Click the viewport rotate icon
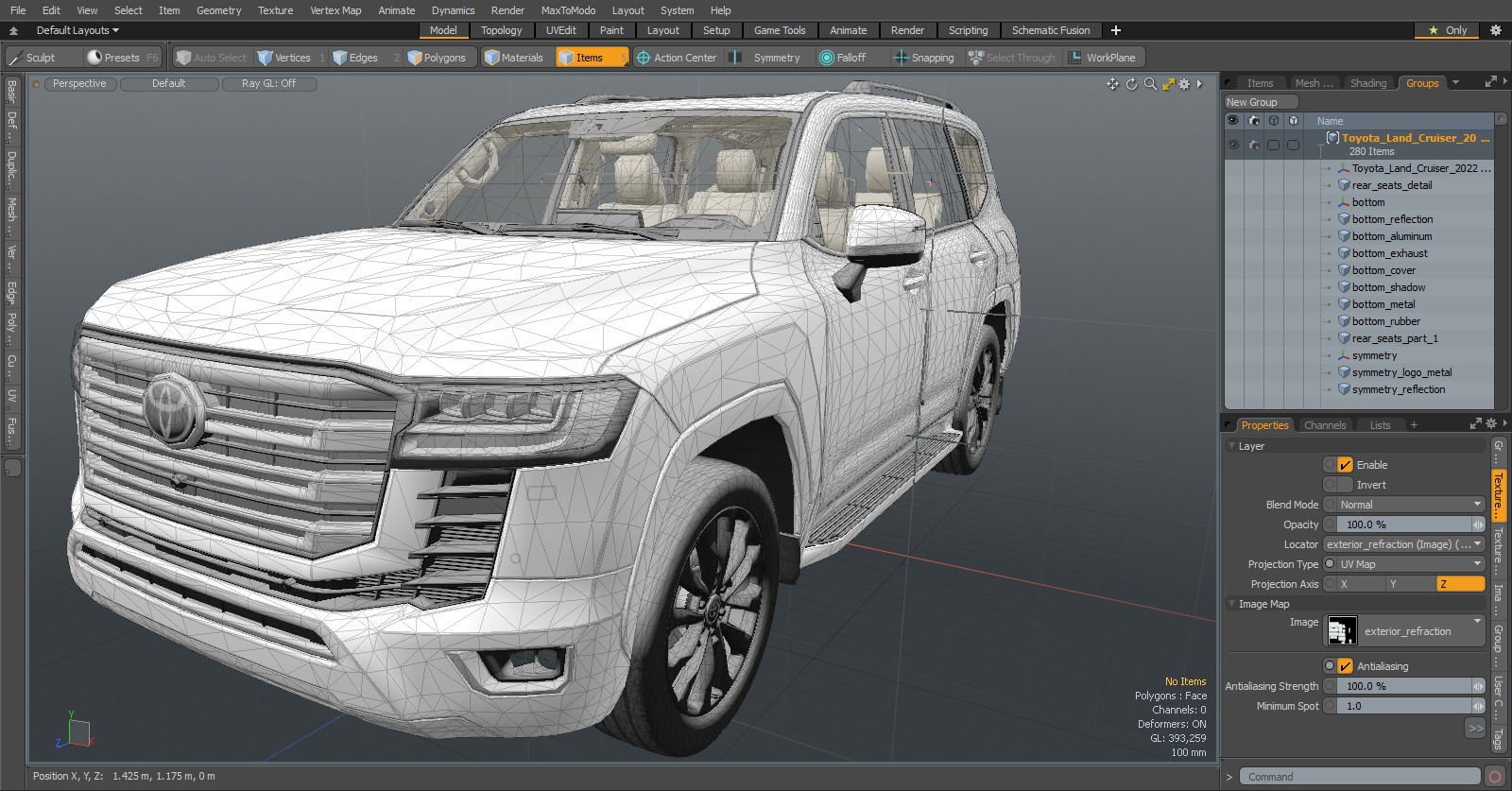The width and height of the screenshot is (1512, 791). 1132,84
